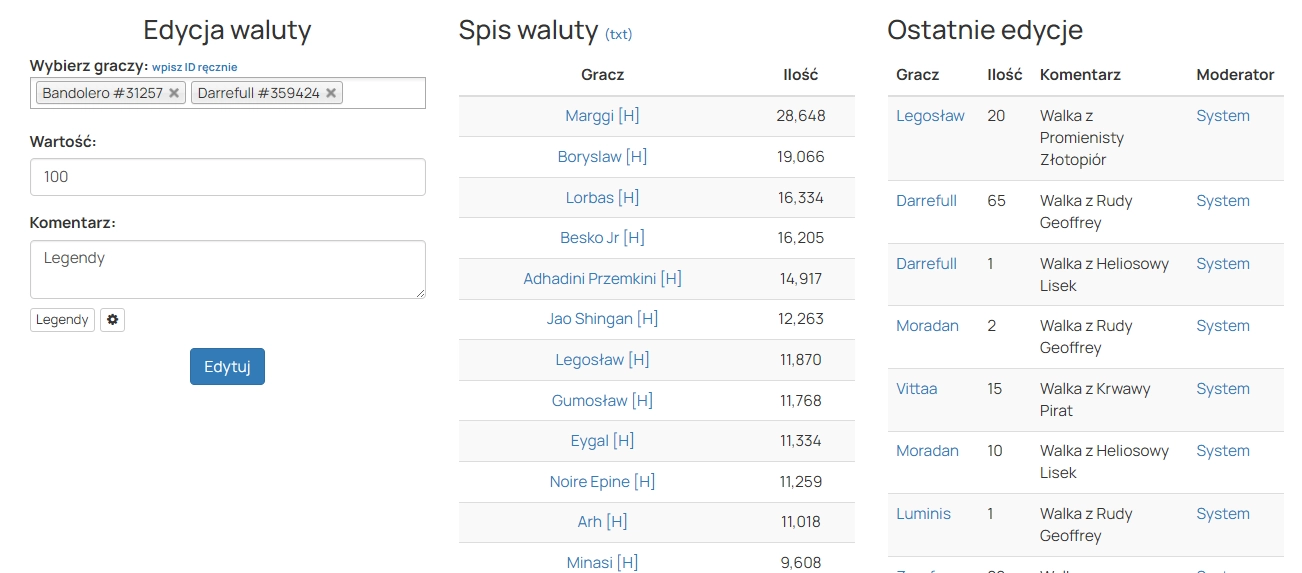Remove Darrefull #359424 tag
The height and width of the screenshot is (573, 1302).
click(331, 93)
